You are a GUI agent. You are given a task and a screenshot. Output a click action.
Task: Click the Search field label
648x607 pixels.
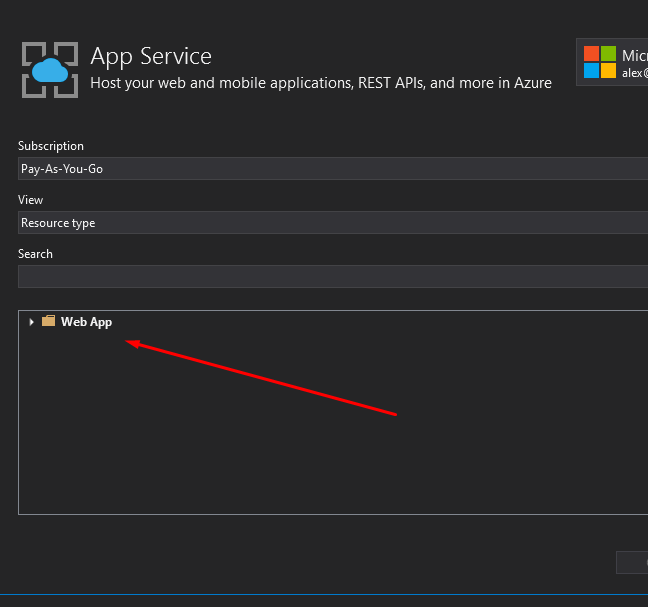(35, 254)
